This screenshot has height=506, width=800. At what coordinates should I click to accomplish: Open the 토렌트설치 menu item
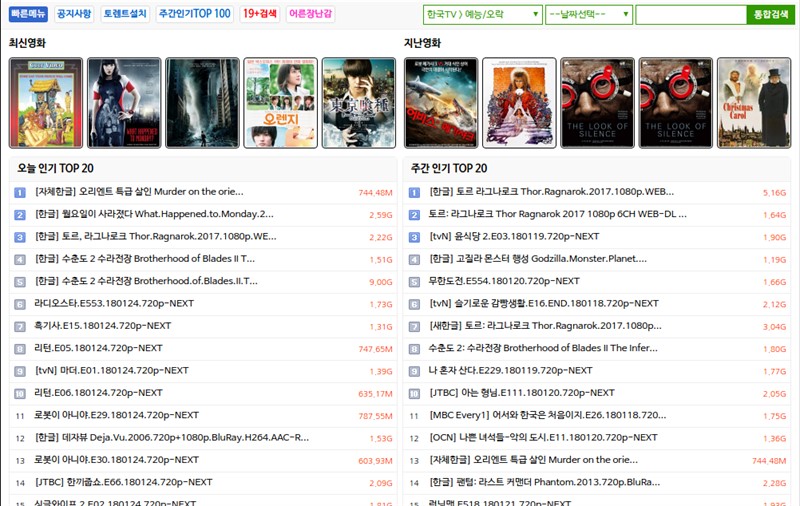(125, 14)
